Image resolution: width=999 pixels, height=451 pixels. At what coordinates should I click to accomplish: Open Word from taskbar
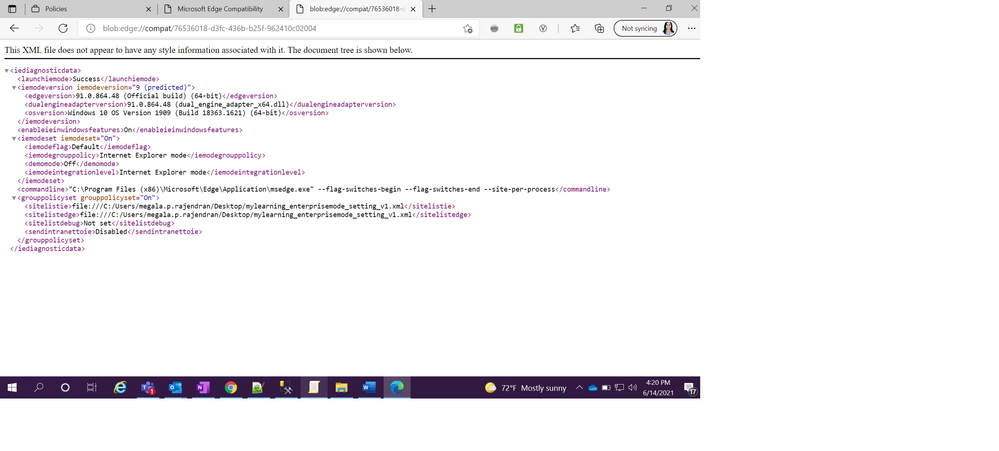coord(368,387)
